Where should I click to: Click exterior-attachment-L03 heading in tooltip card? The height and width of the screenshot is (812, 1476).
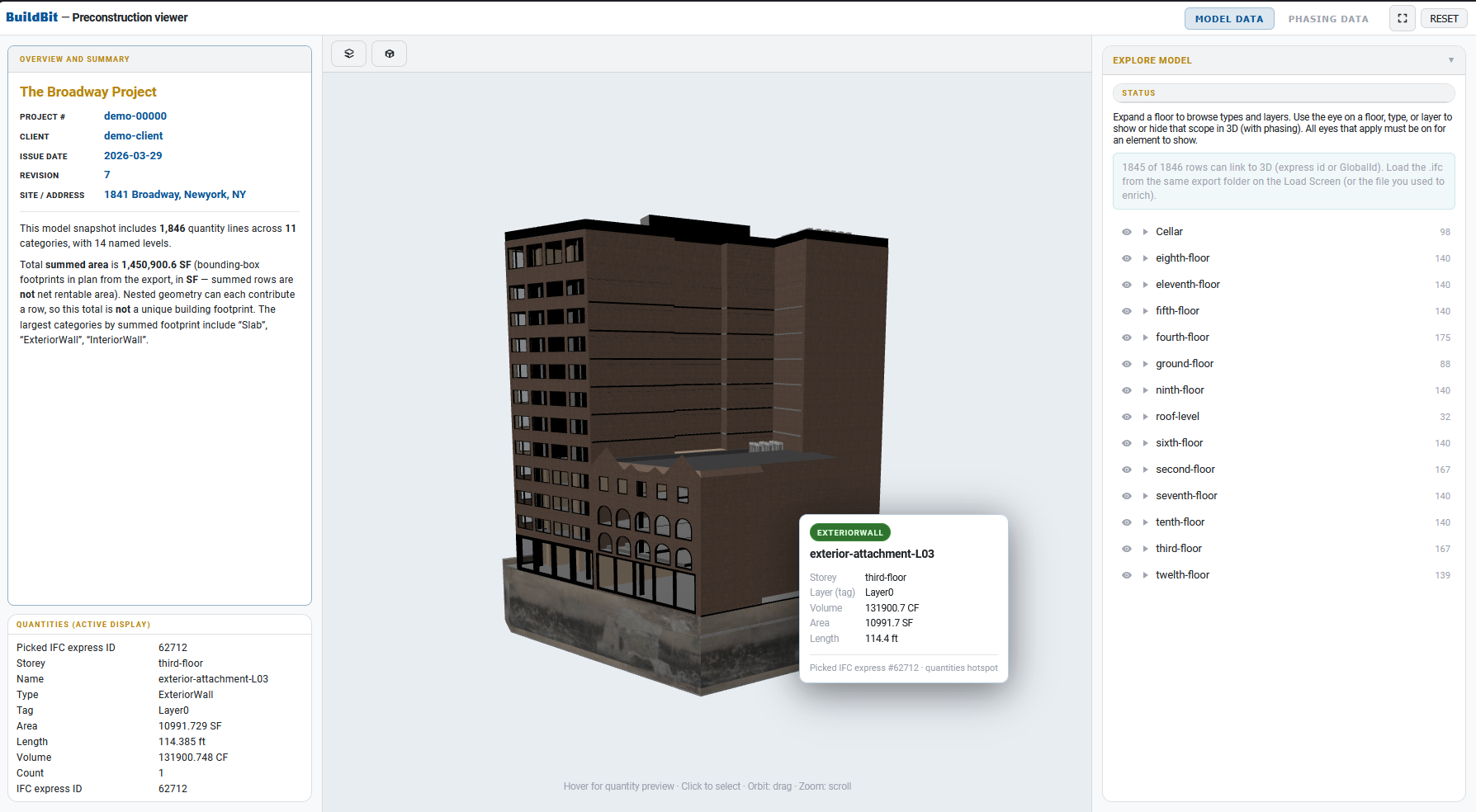click(872, 554)
